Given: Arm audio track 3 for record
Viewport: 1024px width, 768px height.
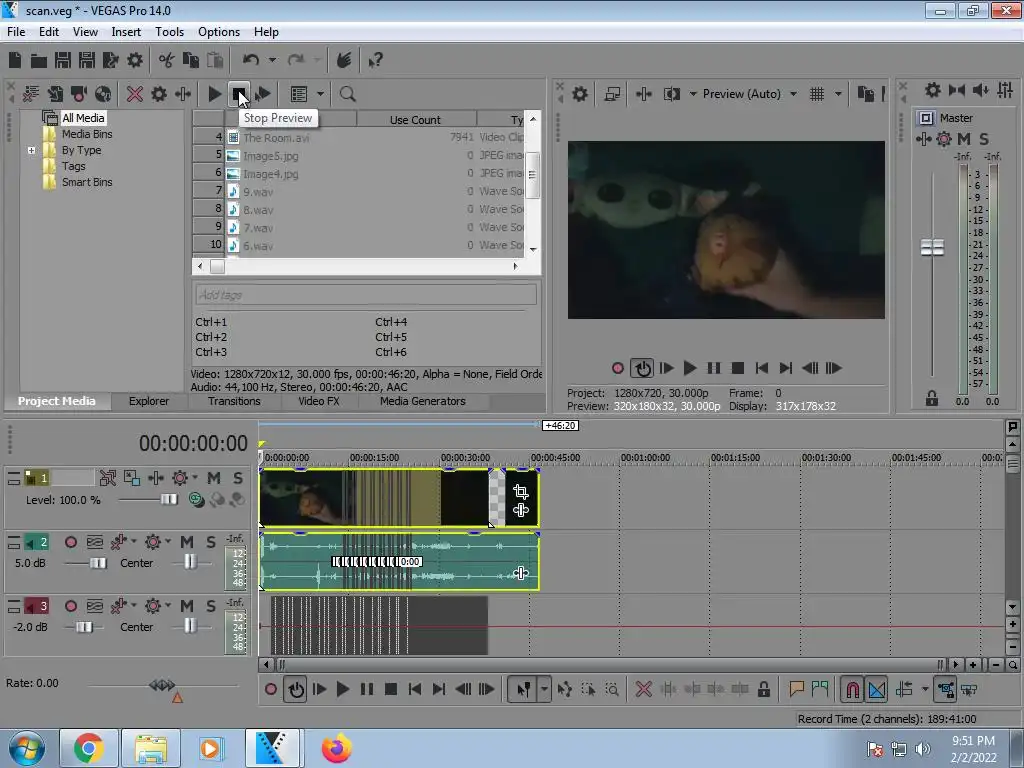Looking at the screenshot, I should click(x=71, y=606).
